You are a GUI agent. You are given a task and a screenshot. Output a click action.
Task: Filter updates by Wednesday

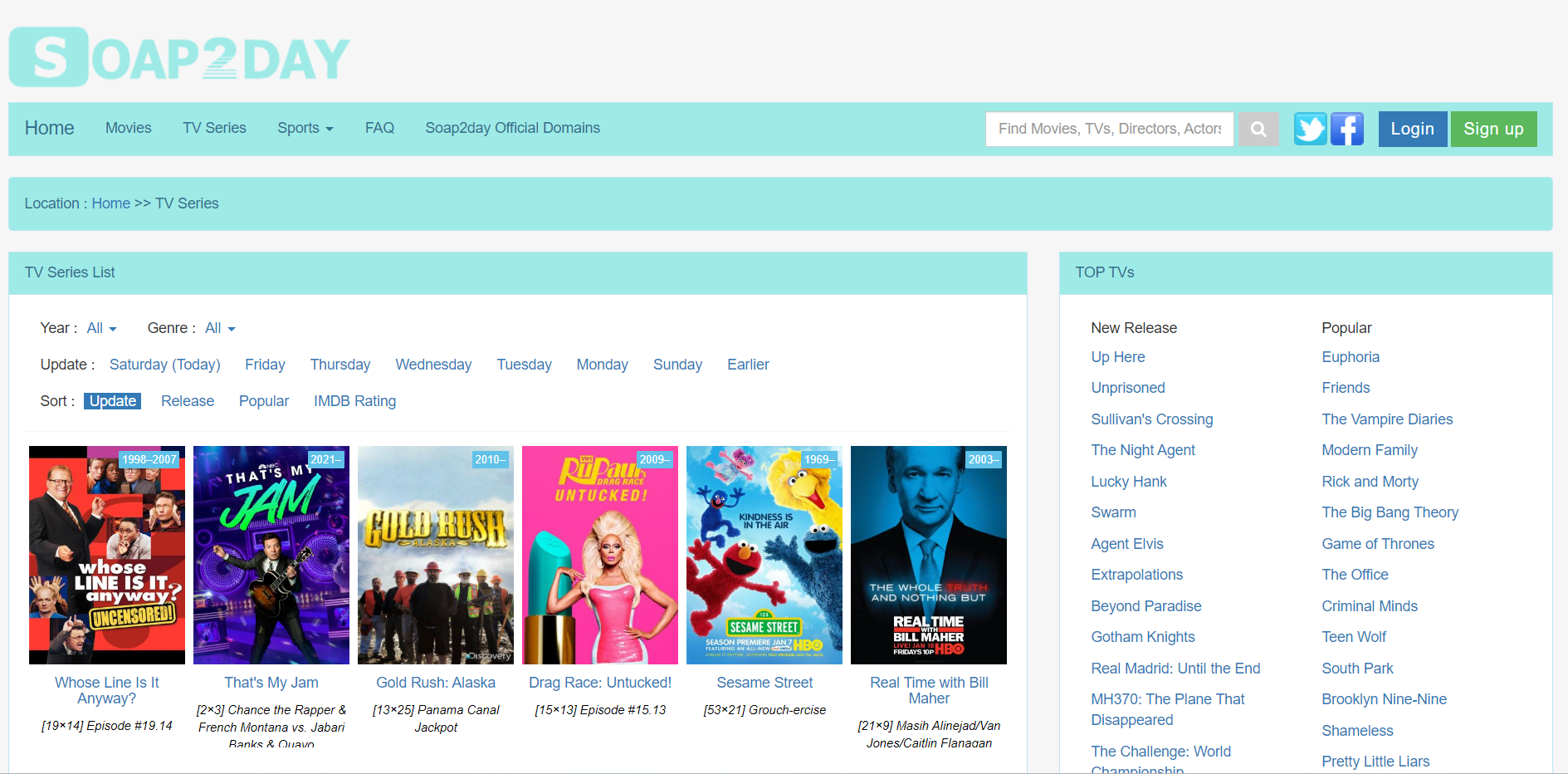pos(433,365)
